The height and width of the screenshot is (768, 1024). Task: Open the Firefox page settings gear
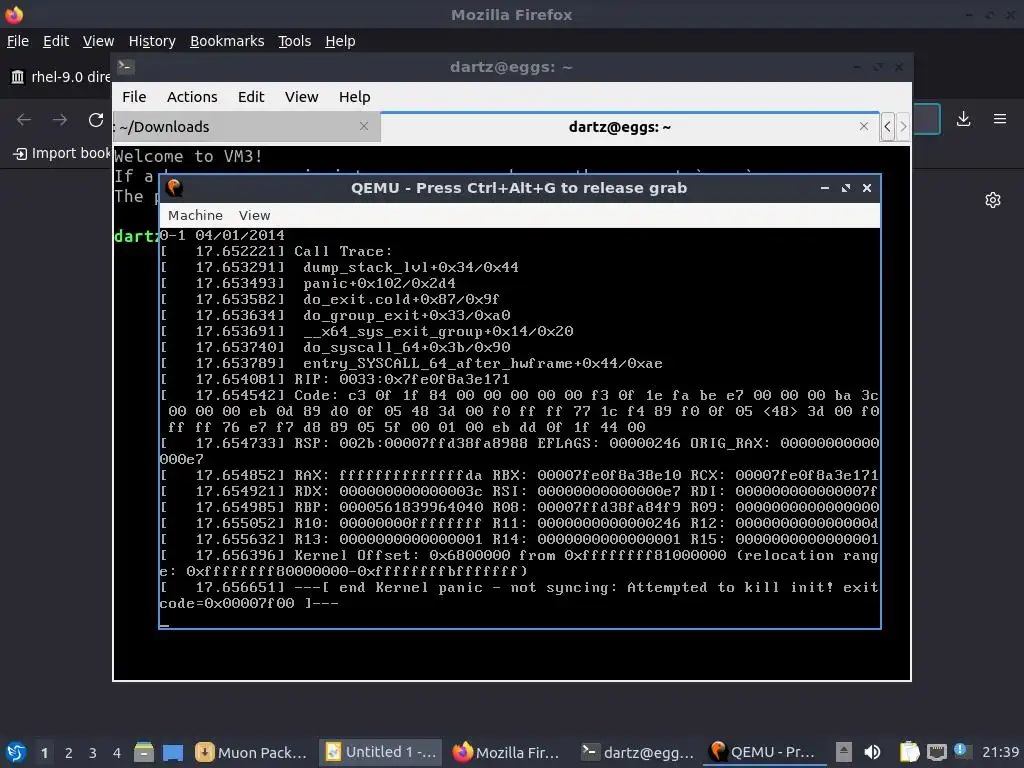click(x=993, y=200)
